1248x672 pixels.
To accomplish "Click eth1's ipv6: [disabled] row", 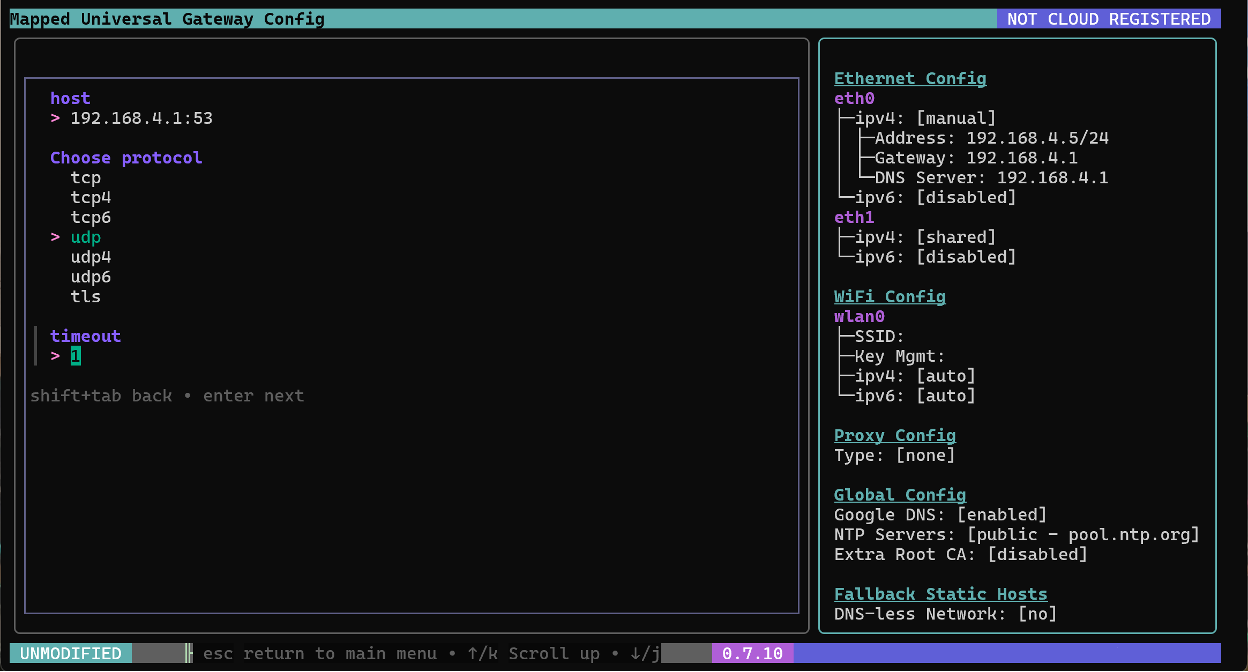I will tap(936, 257).
